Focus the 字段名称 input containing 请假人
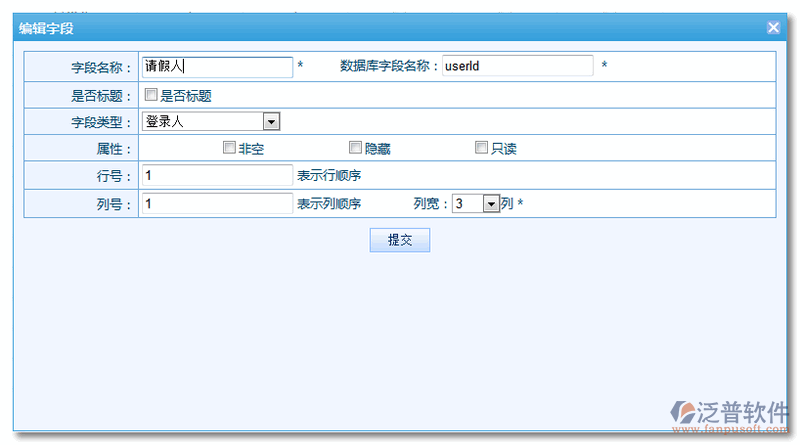 216,67
